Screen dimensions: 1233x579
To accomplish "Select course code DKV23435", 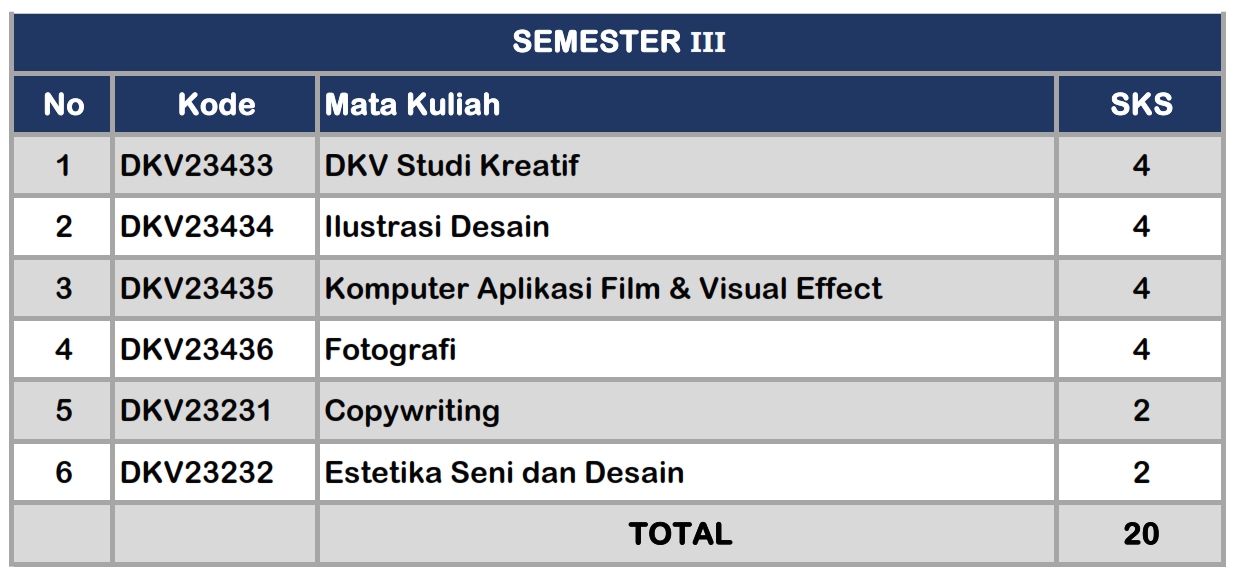I will click(196, 289).
